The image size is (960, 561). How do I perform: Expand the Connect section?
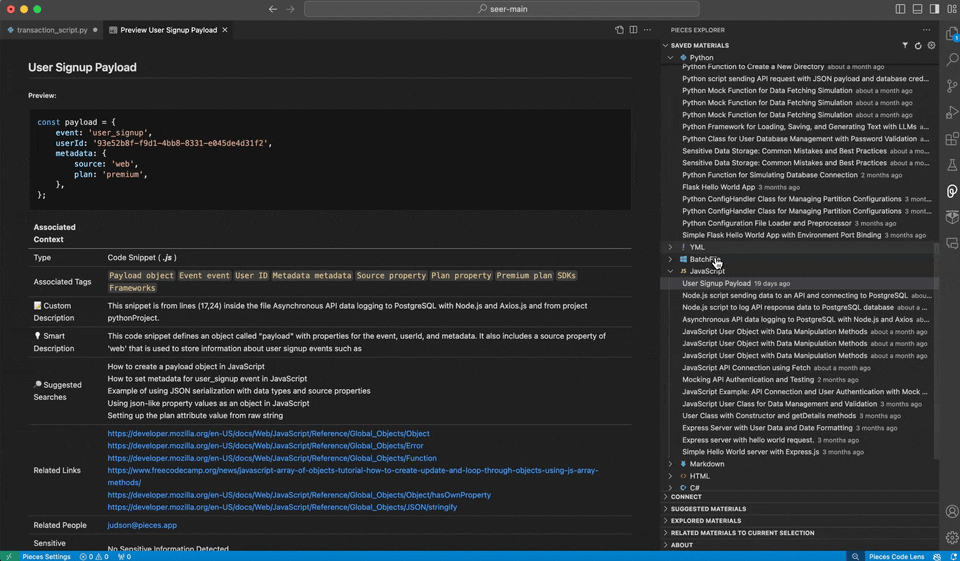(800, 497)
